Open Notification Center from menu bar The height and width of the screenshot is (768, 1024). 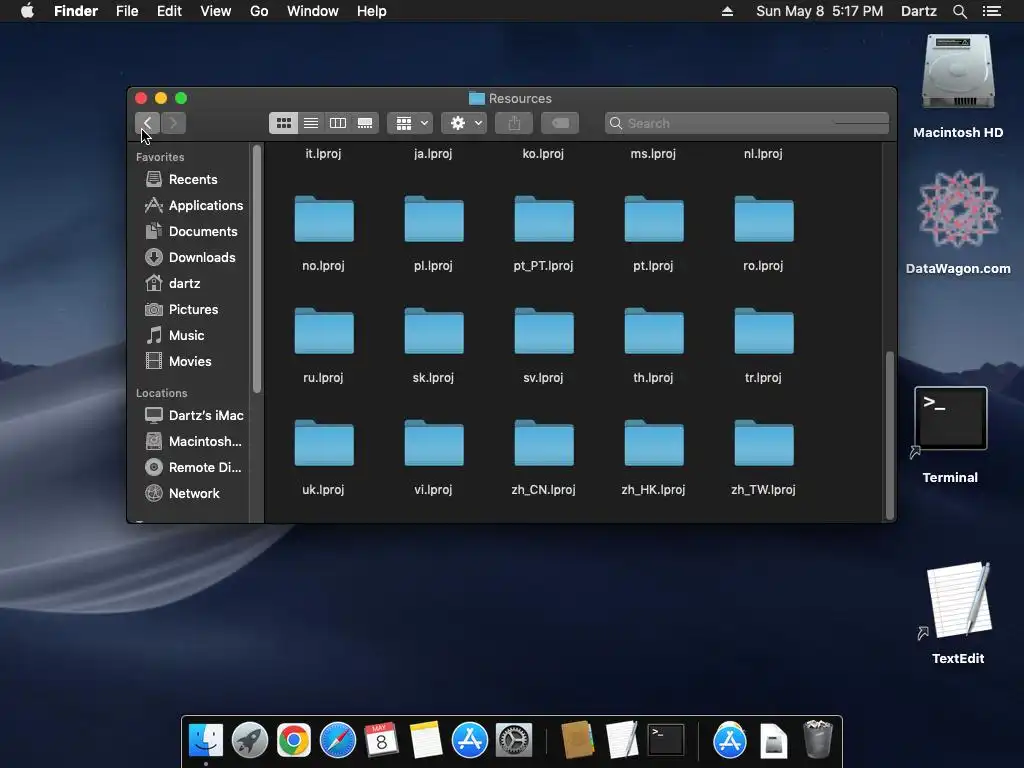click(x=992, y=11)
